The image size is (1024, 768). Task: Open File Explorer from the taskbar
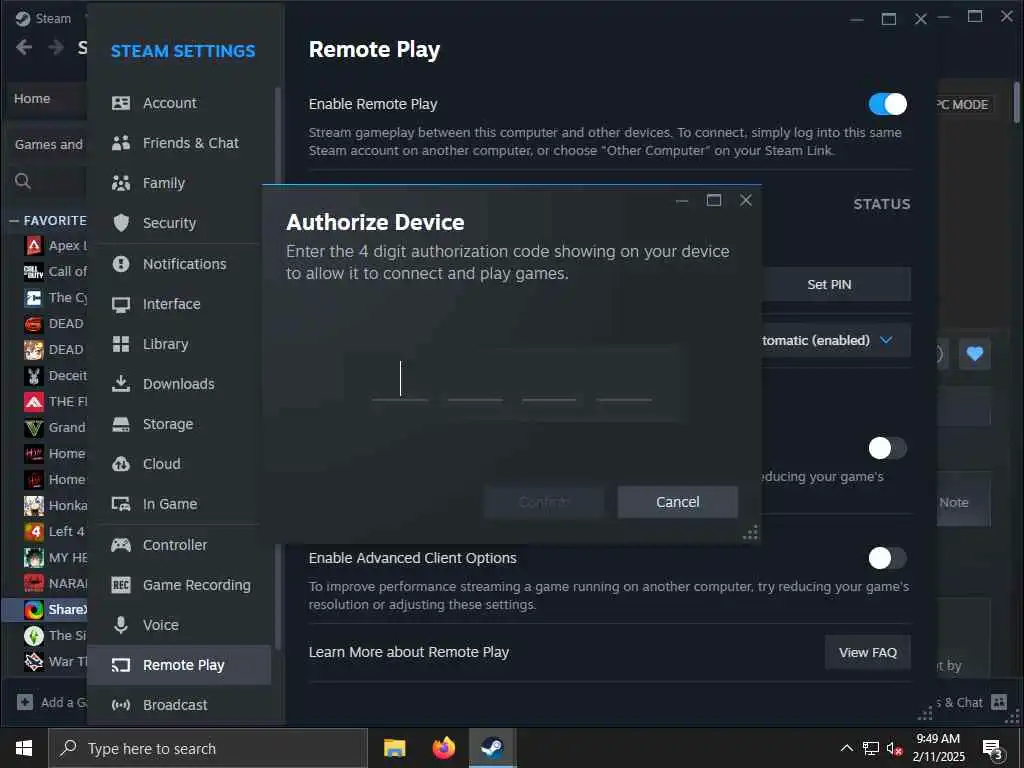[394, 748]
